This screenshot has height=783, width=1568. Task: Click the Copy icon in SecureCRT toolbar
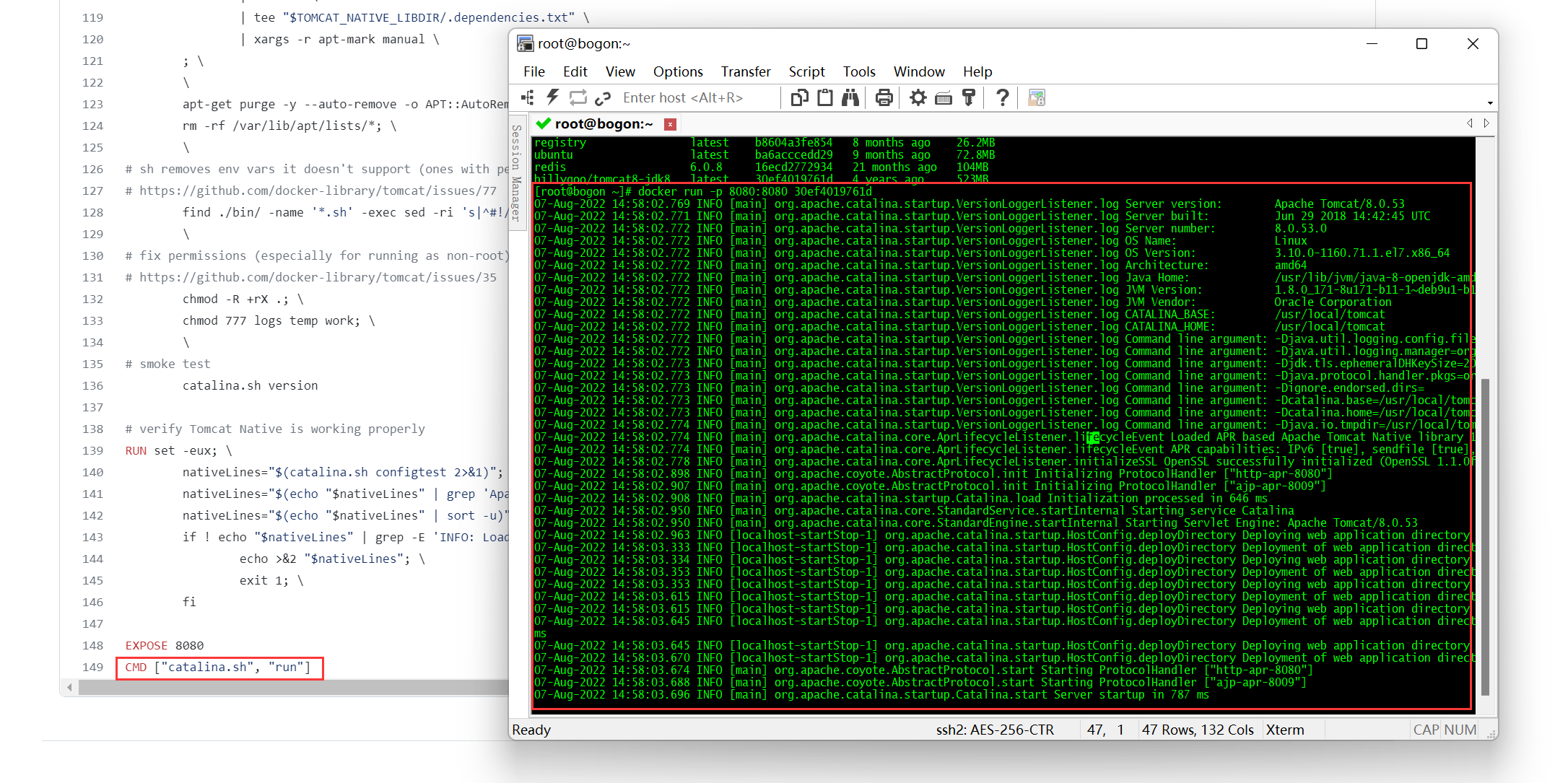pos(799,97)
